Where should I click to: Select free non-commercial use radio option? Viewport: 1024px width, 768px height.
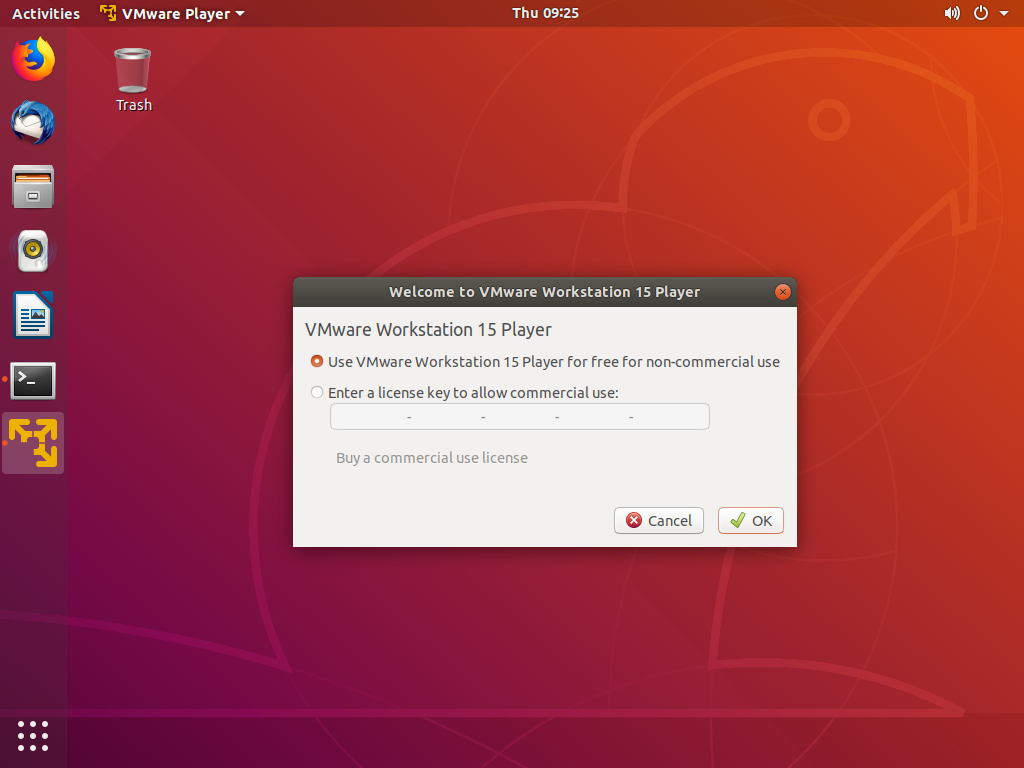pyautogui.click(x=317, y=362)
